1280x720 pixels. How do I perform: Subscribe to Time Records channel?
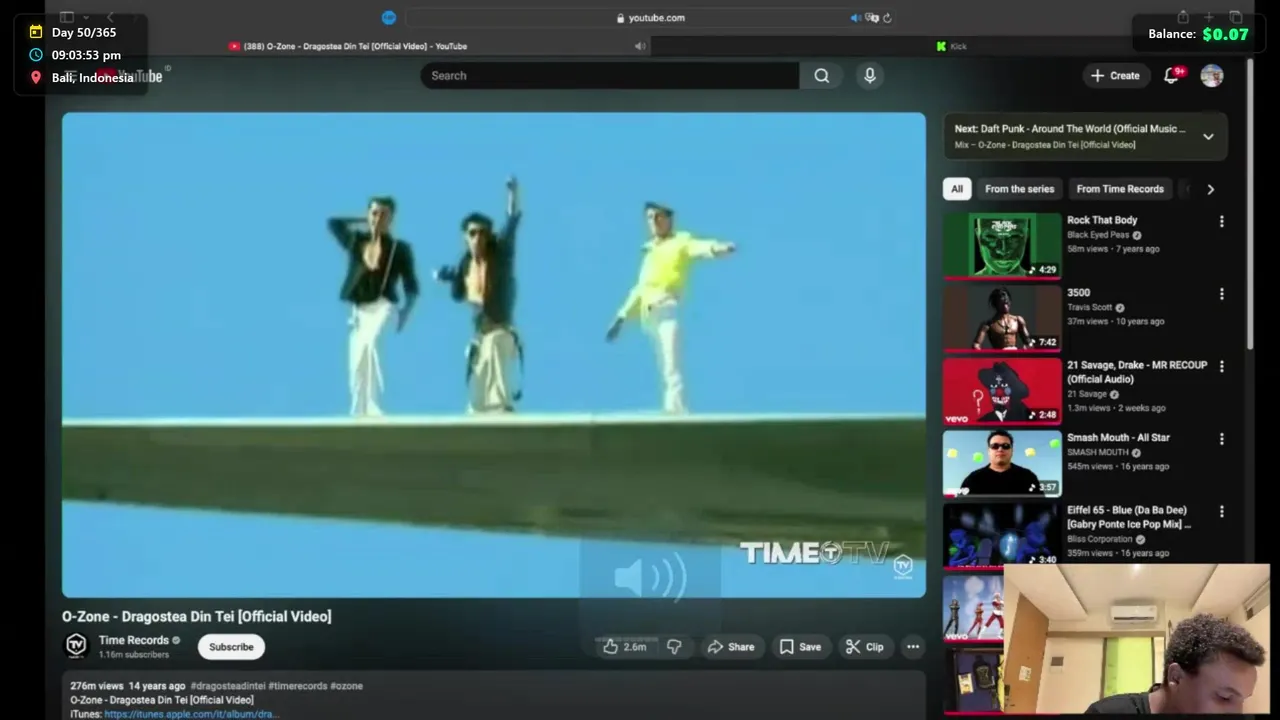point(231,647)
